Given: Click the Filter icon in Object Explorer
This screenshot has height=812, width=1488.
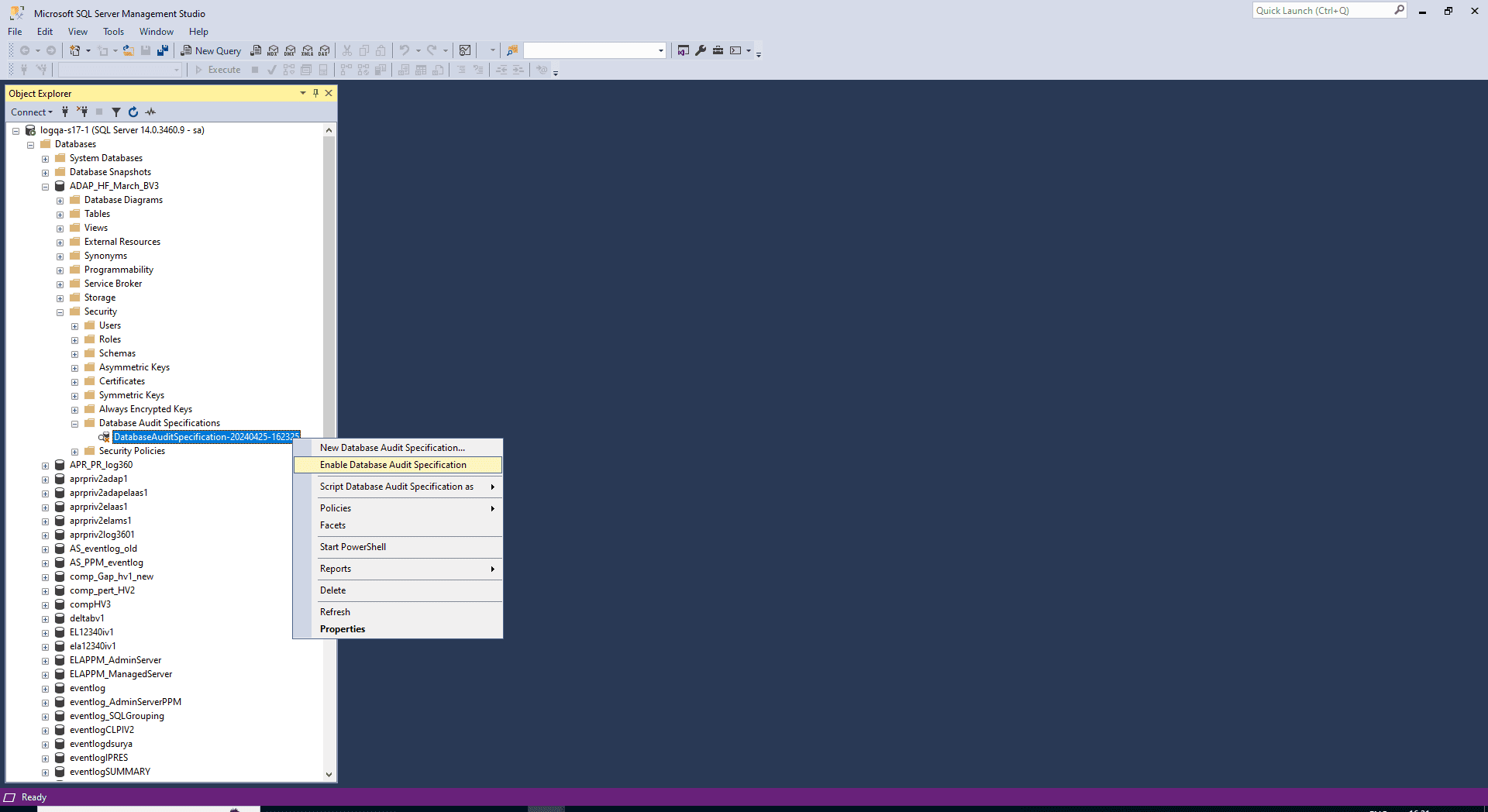Looking at the screenshot, I should [116, 112].
